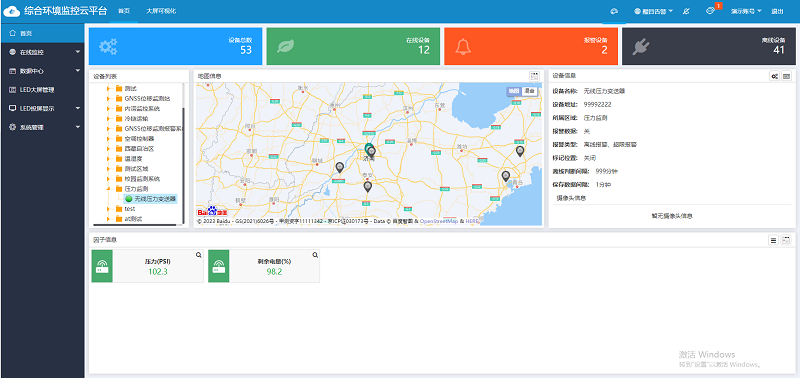Click the fullscreen icon above the map
800x378 pixels.
coord(534,75)
